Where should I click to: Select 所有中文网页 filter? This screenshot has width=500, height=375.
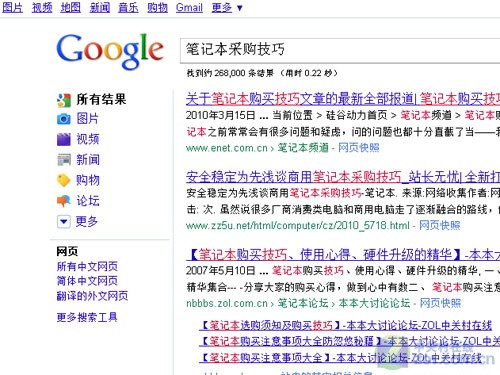coord(87,266)
